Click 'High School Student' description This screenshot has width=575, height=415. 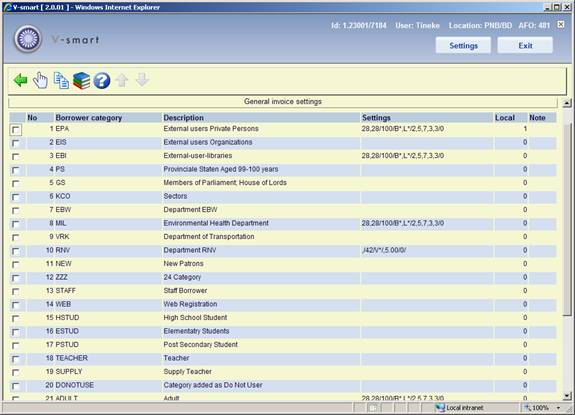click(x=195, y=317)
